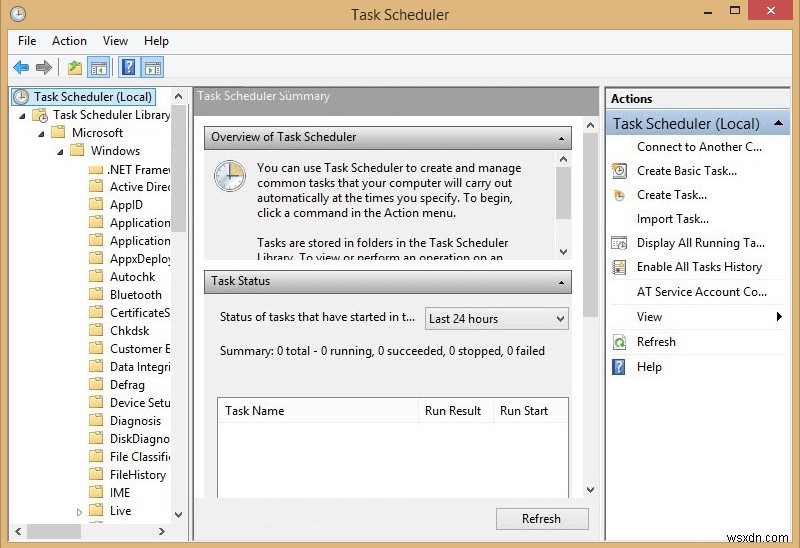This screenshot has width=800, height=548.
Task: Toggle the Show/Hide Action Pane icon
Action: (153, 67)
